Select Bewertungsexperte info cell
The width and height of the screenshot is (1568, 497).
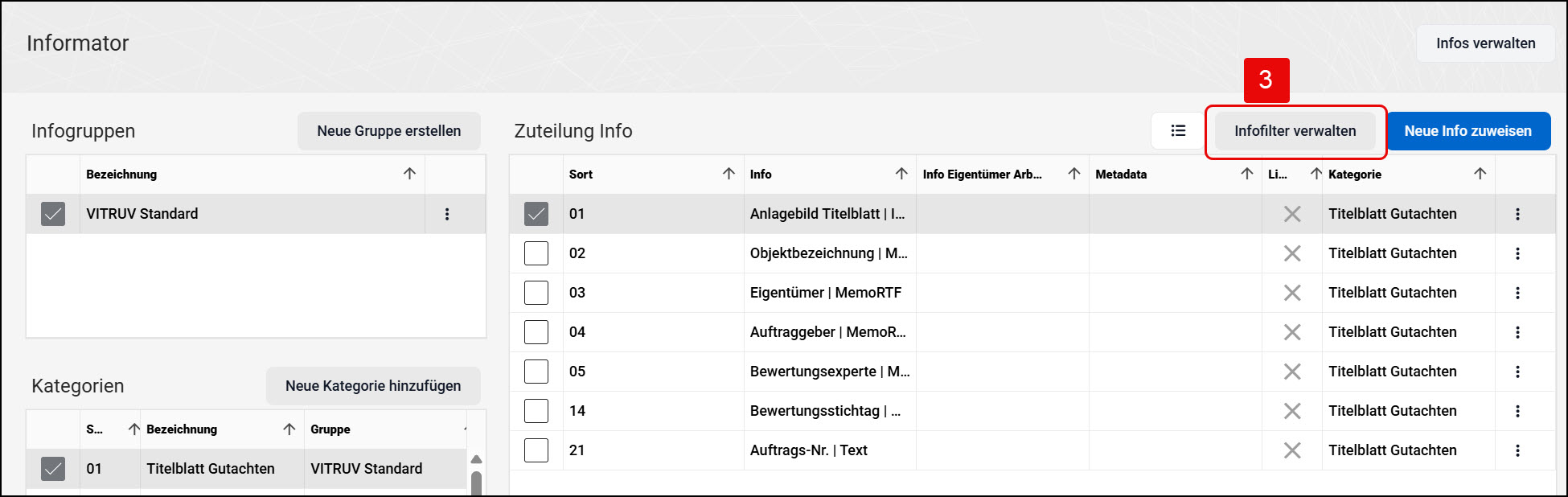click(x=830, y=372)
